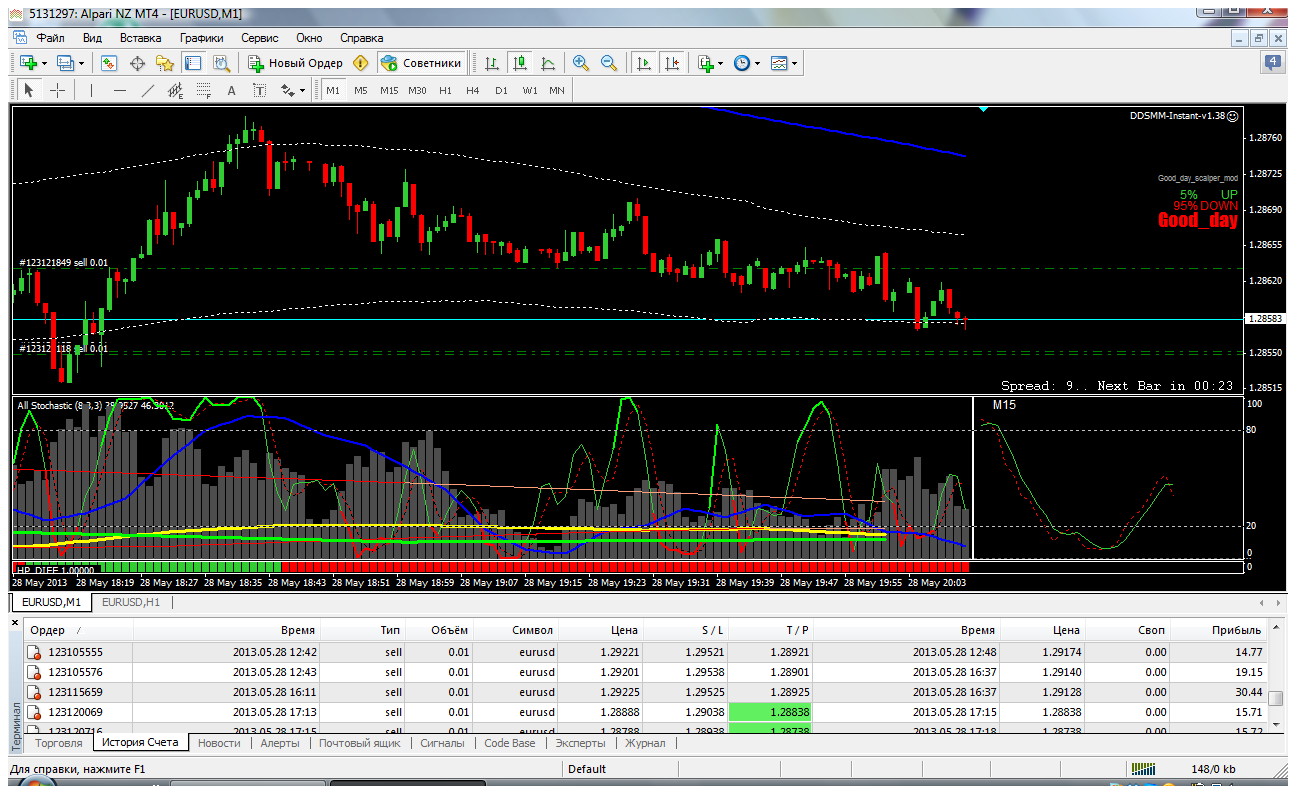
Task: Switch to the EURUSD,H1 chart tab
Action: click(x=131, y=602)
